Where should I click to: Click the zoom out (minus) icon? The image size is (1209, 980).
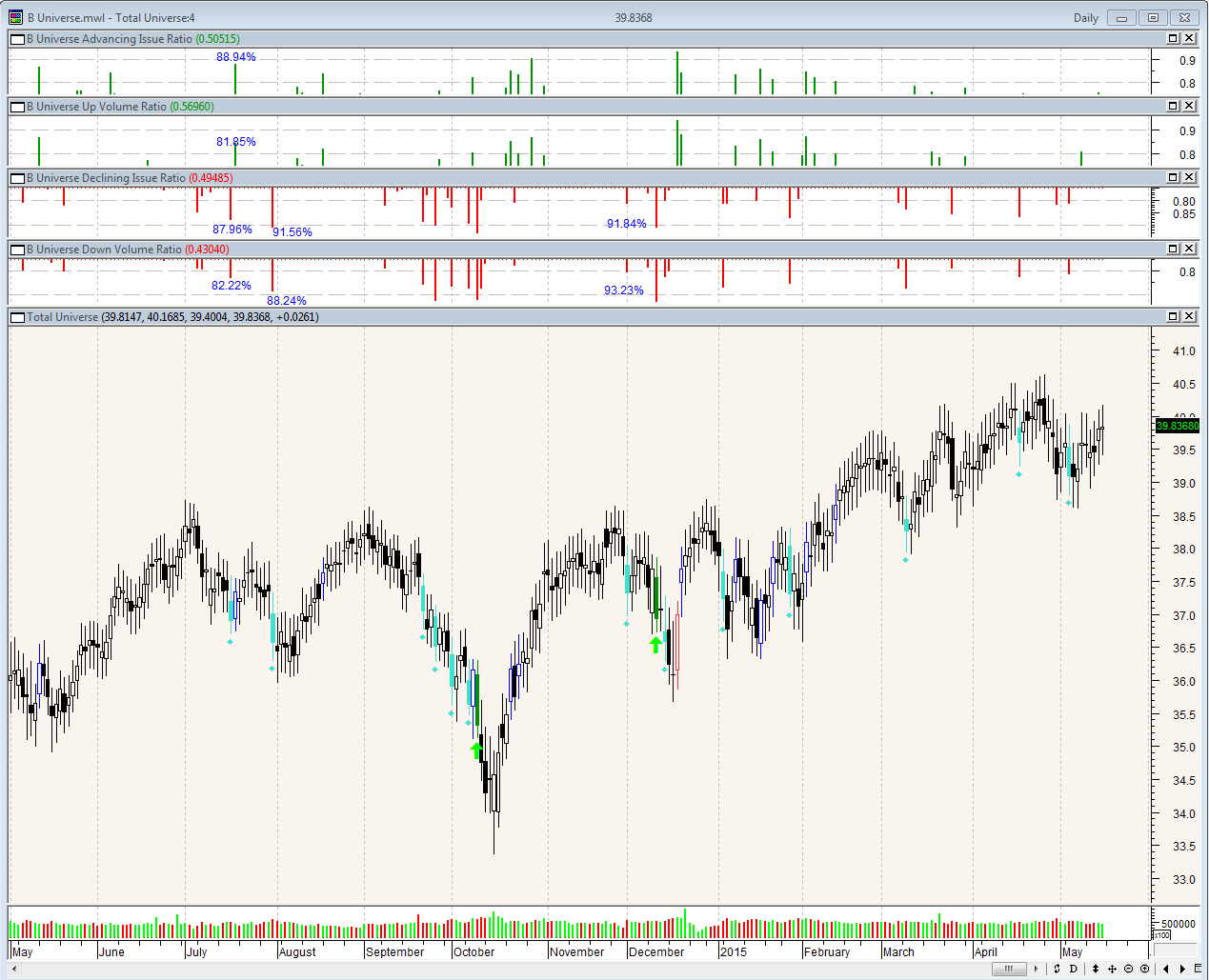tap(1128, 969)
